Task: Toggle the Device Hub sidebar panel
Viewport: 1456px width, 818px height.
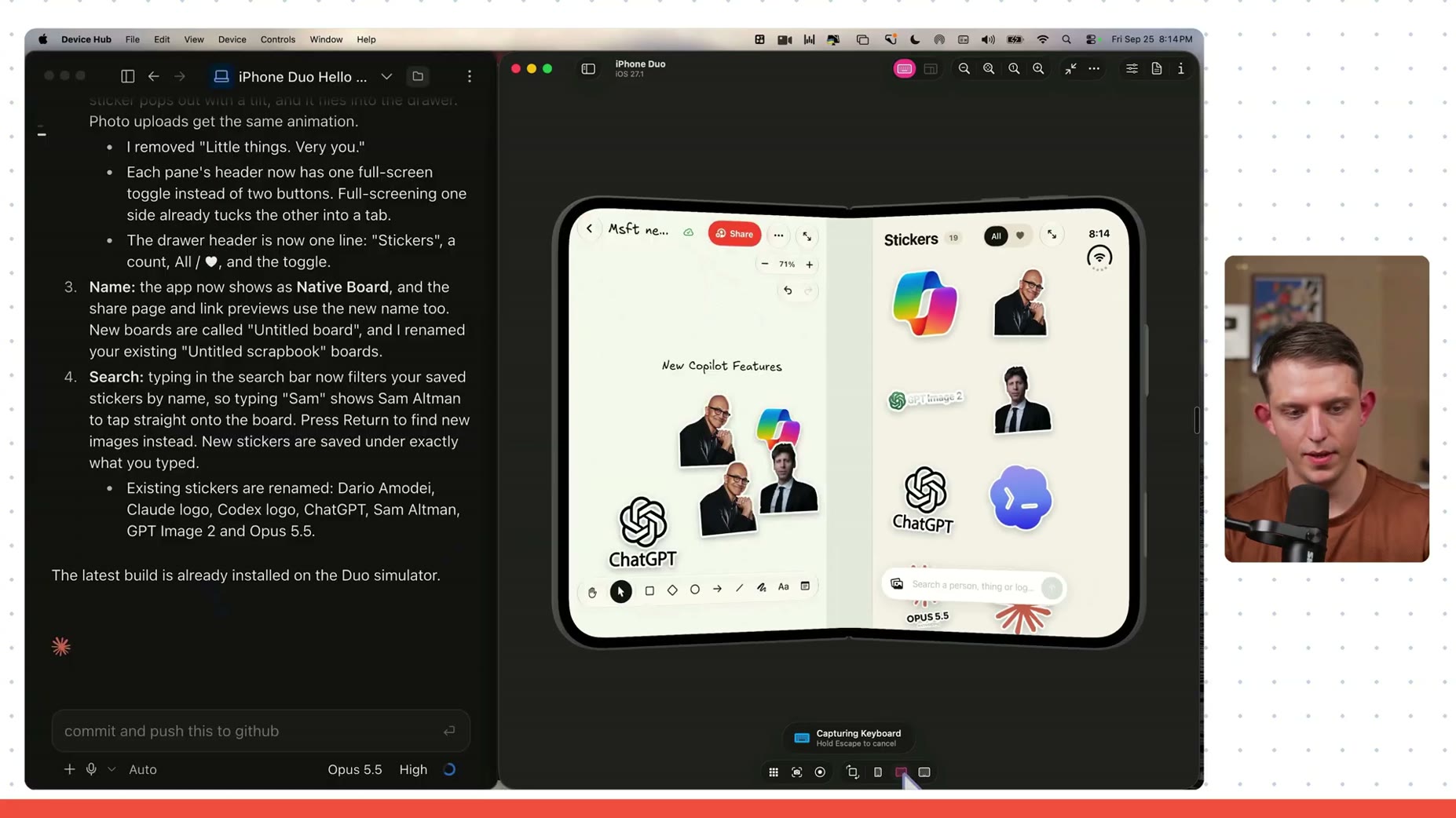Action: (588, 69)
